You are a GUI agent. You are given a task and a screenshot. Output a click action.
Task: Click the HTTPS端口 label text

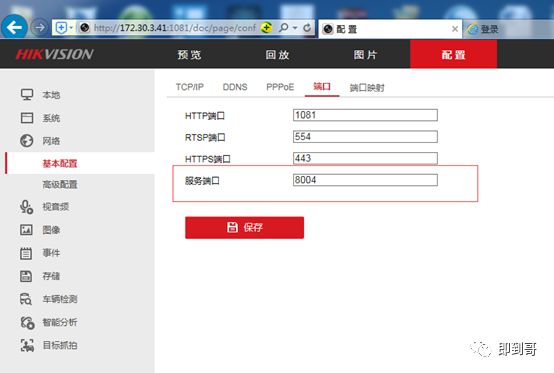click(x=207, y=159)
